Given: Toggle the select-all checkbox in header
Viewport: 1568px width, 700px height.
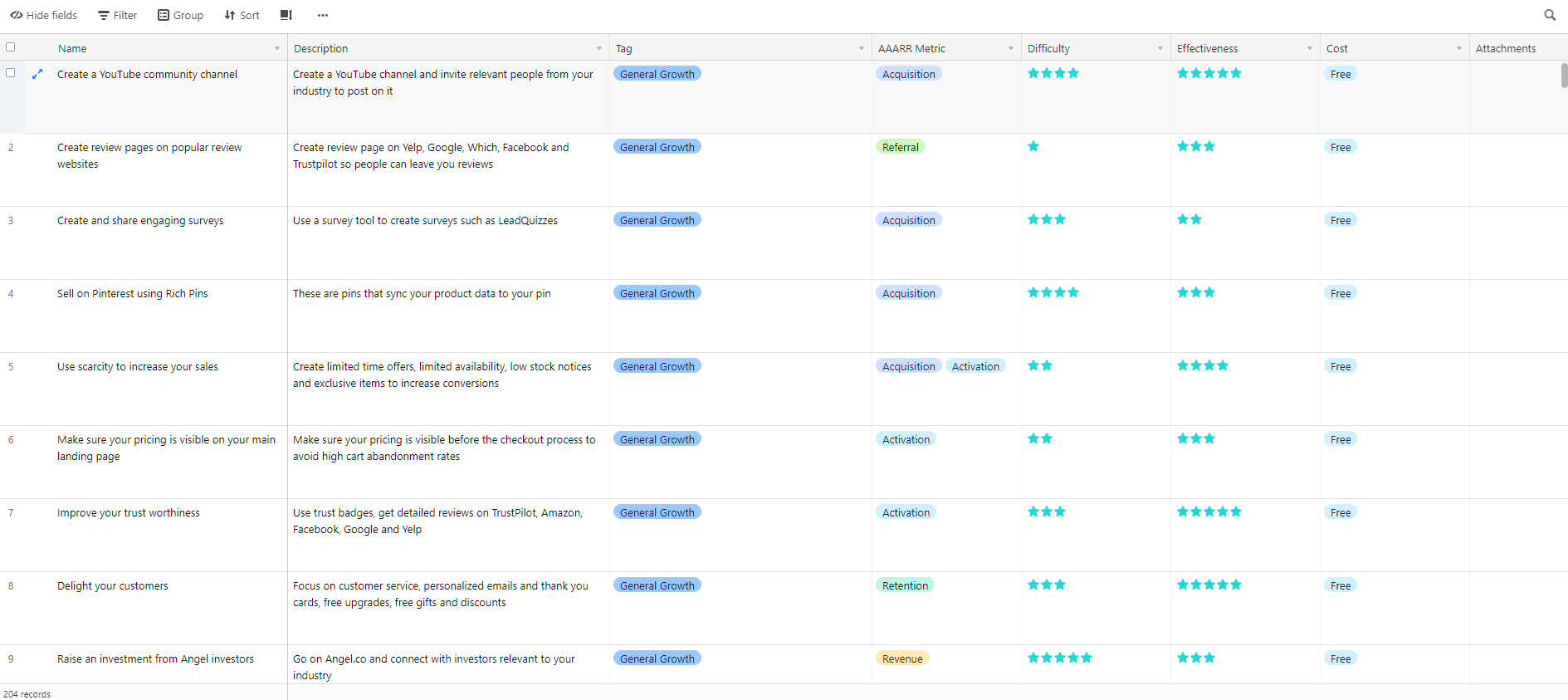Looking at the screenshot, I should (x=10, y=47).
